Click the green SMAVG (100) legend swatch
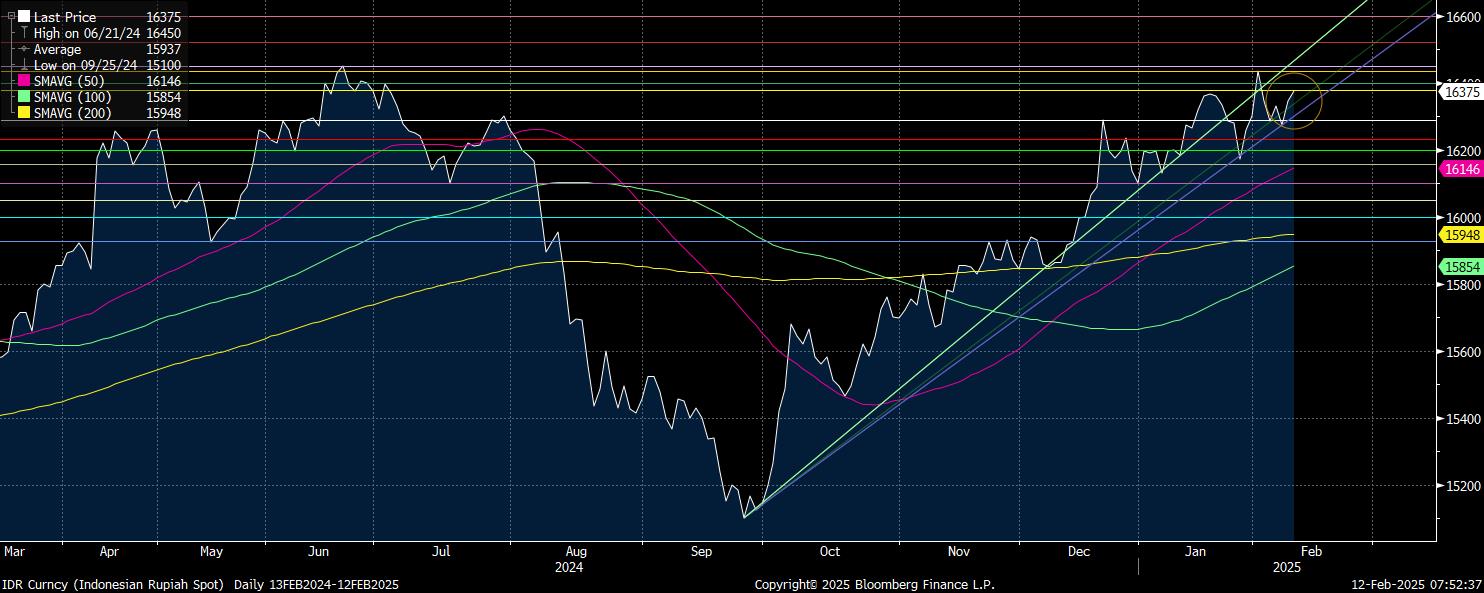This screenshot has height=593, width=1484. pos(24,97)
